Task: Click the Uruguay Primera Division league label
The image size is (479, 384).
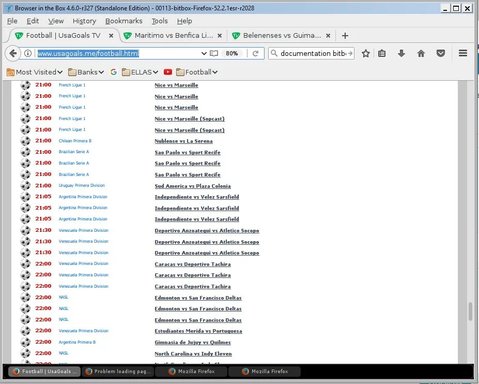Action: coord(82,185)
